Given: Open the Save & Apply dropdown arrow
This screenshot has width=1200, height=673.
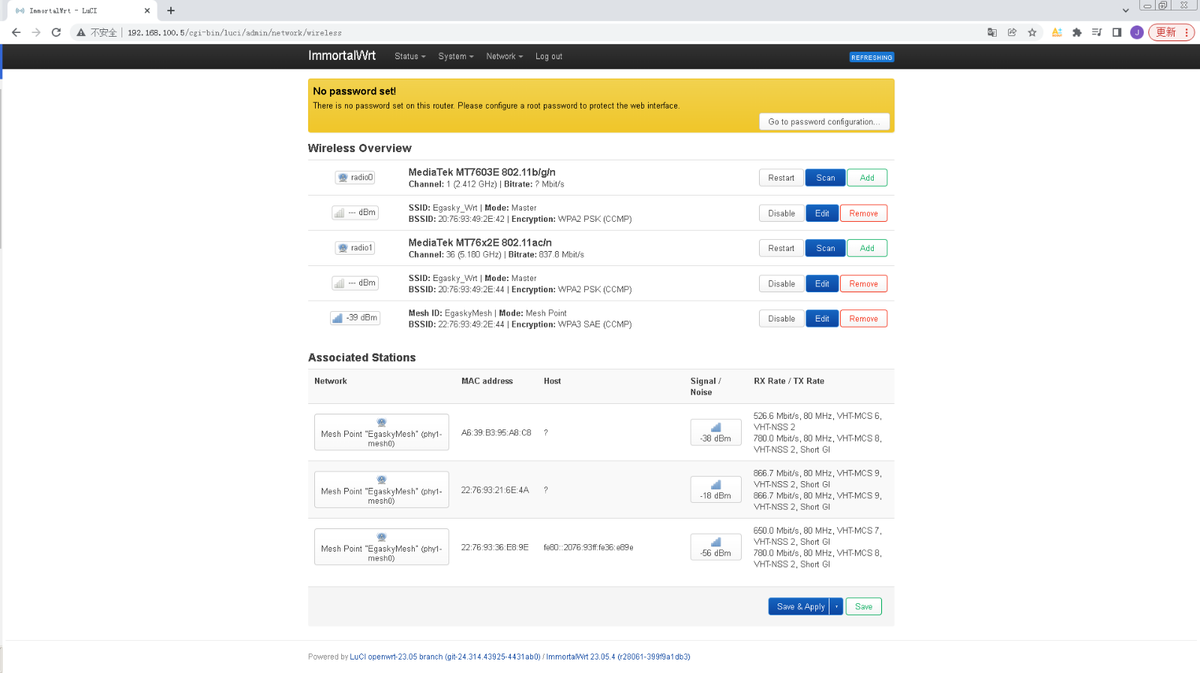Looking at the screenshot, I should tap(837, 606).
